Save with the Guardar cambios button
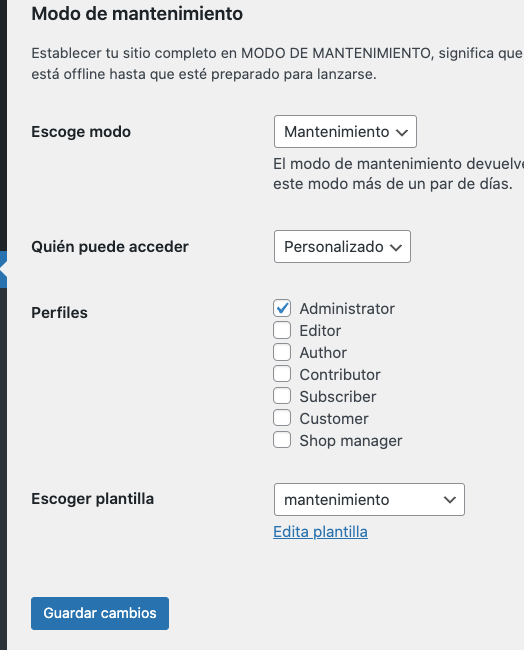This screenshot has height=650, width=524. pos(100,613)
